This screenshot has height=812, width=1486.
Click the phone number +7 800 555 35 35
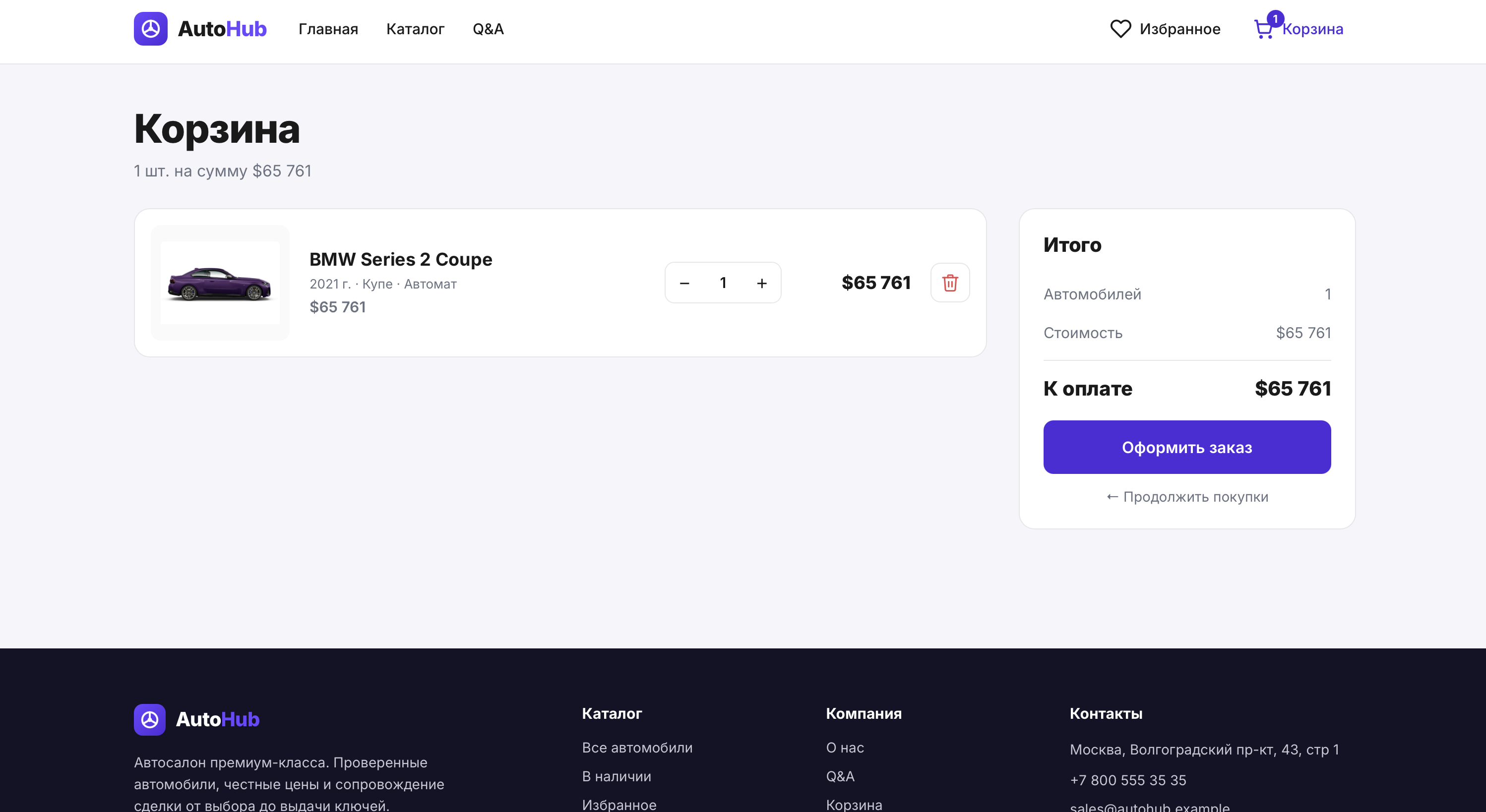click(x=1128, y=780)
